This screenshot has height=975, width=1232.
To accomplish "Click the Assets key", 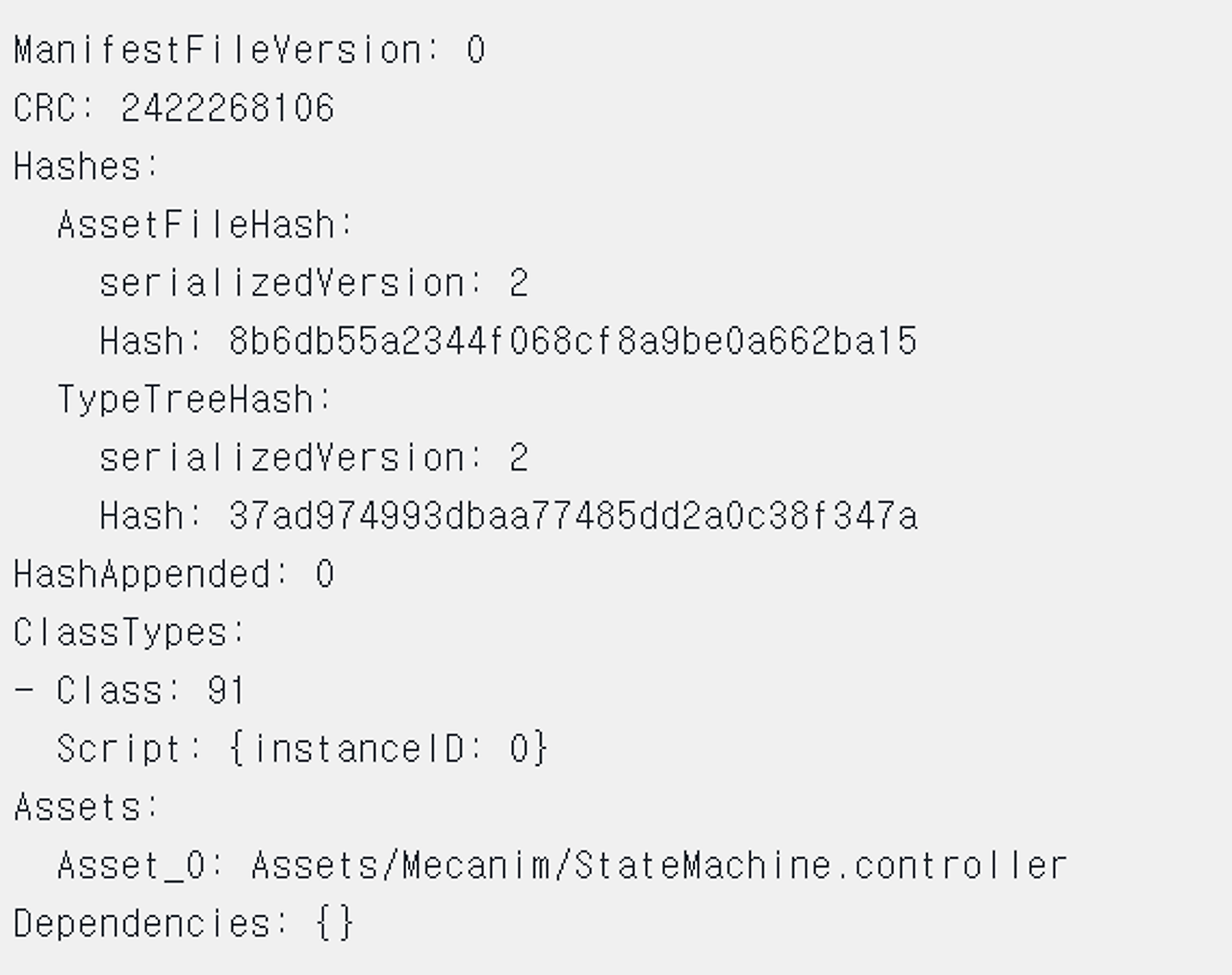I will [86, 807].
